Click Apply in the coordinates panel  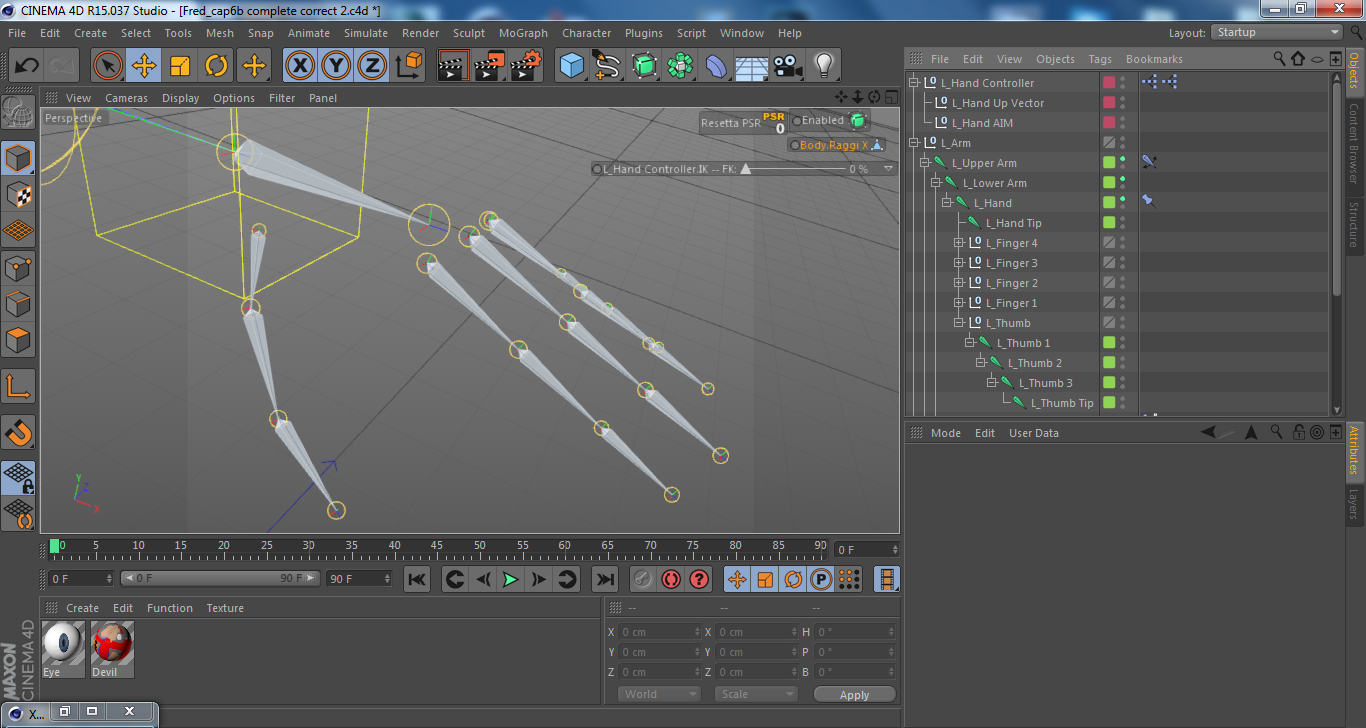click(x=854, y=694)
